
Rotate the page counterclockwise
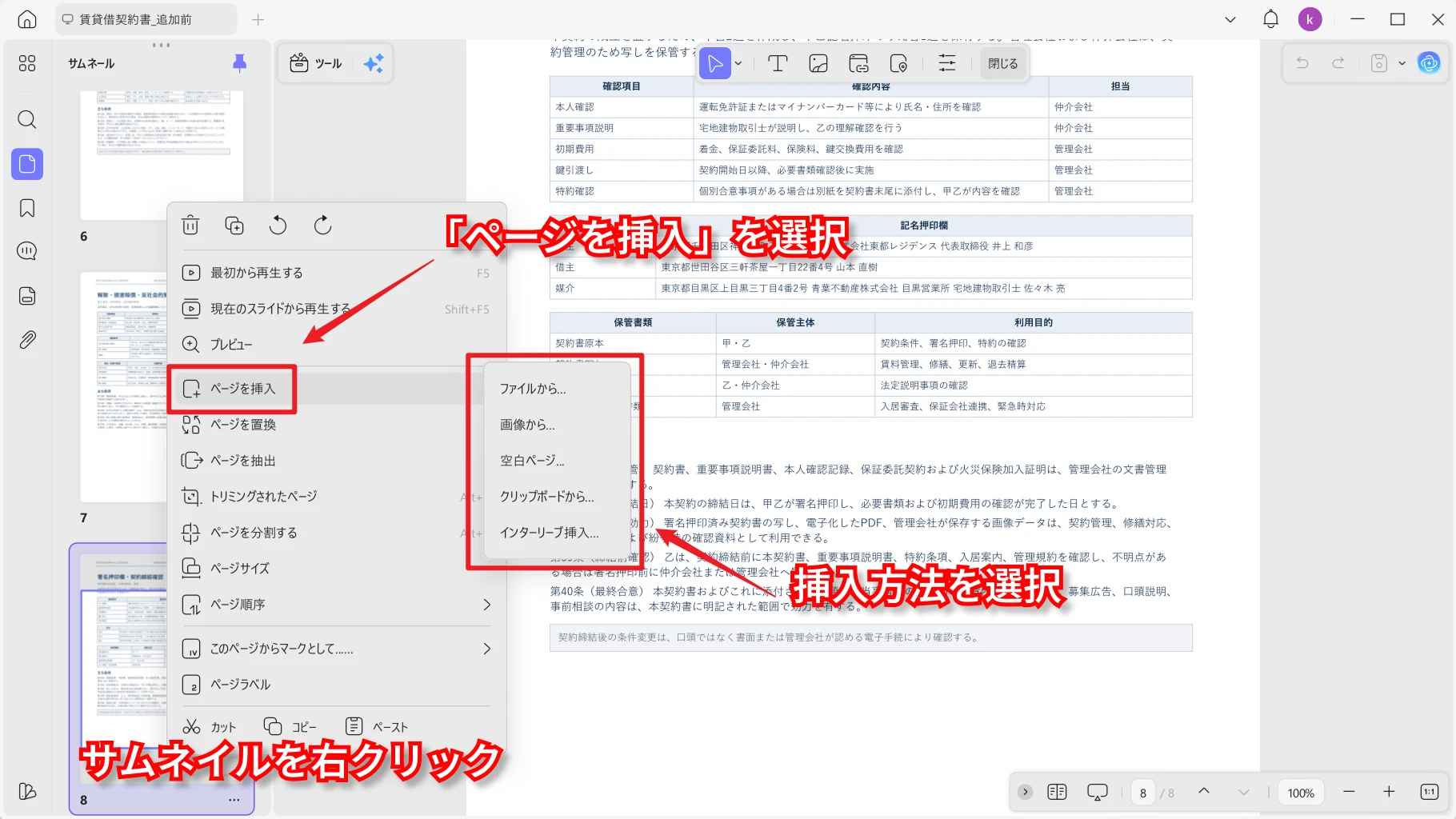(x=278, y=226)
